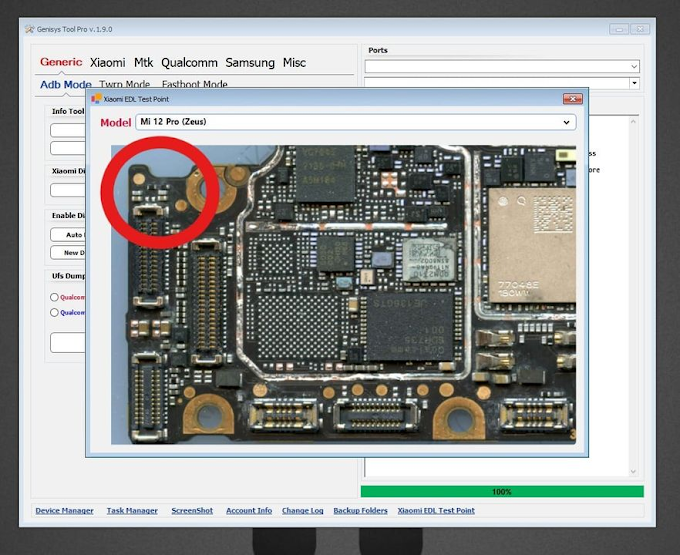Open the Xiaomi EDL Test Point link
This screenshot has height=555, width=680.
436,511
